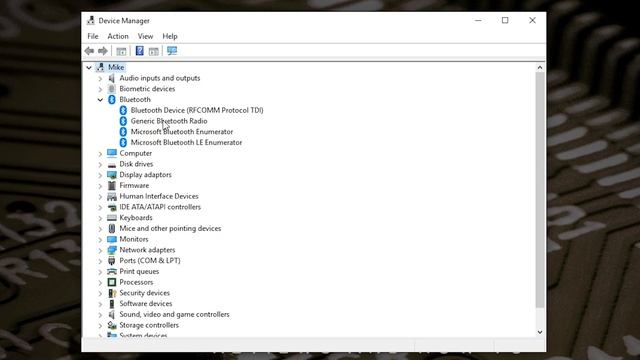Click the icon beside Bluetooth Device (RFCOMM Protocol TDI)
The image size is (640, 360).
tap(123, 110)
